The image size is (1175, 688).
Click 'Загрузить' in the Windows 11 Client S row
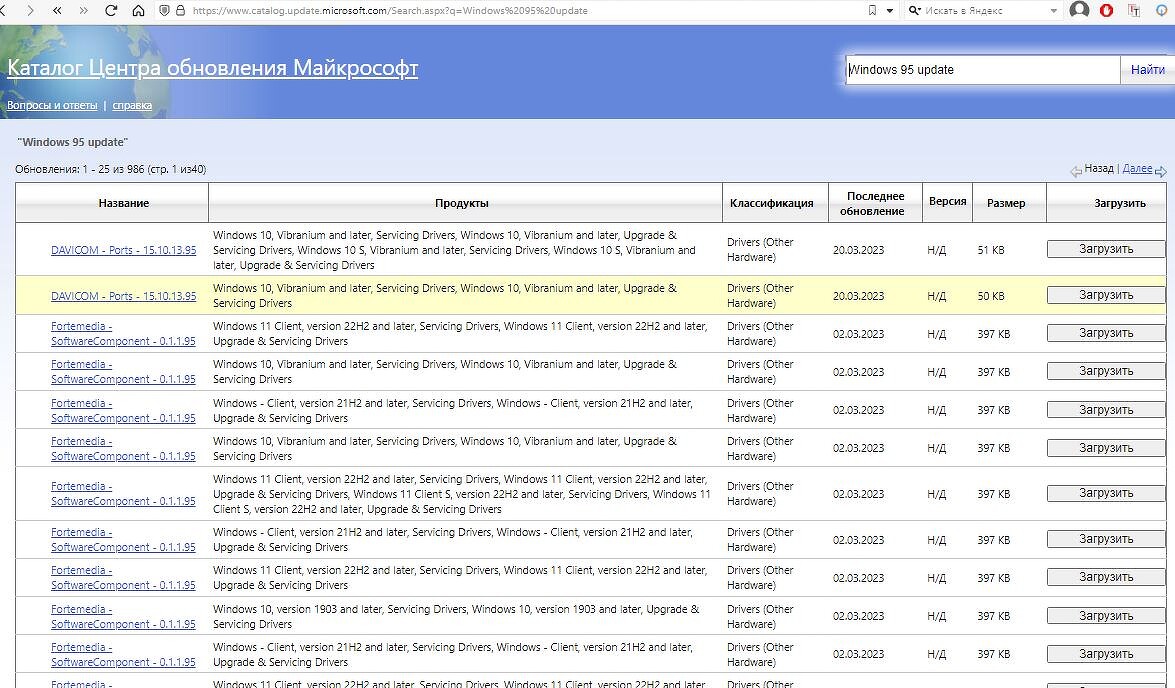(1106, 493)
